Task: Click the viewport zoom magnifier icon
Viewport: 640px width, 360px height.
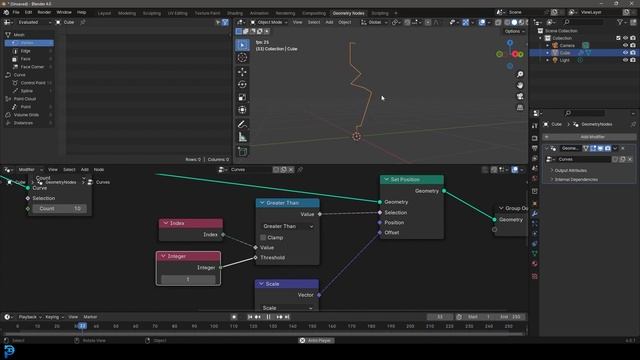Action: (x=520, y=74)
